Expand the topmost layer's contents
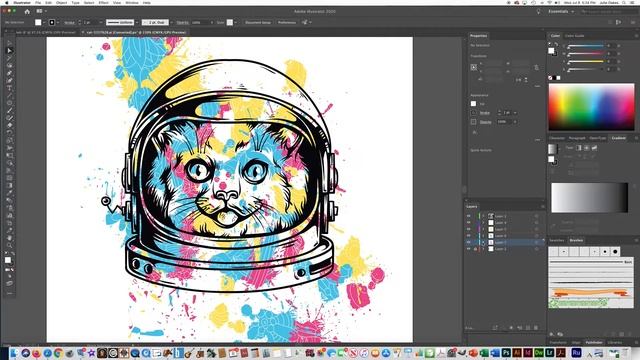 483,216
